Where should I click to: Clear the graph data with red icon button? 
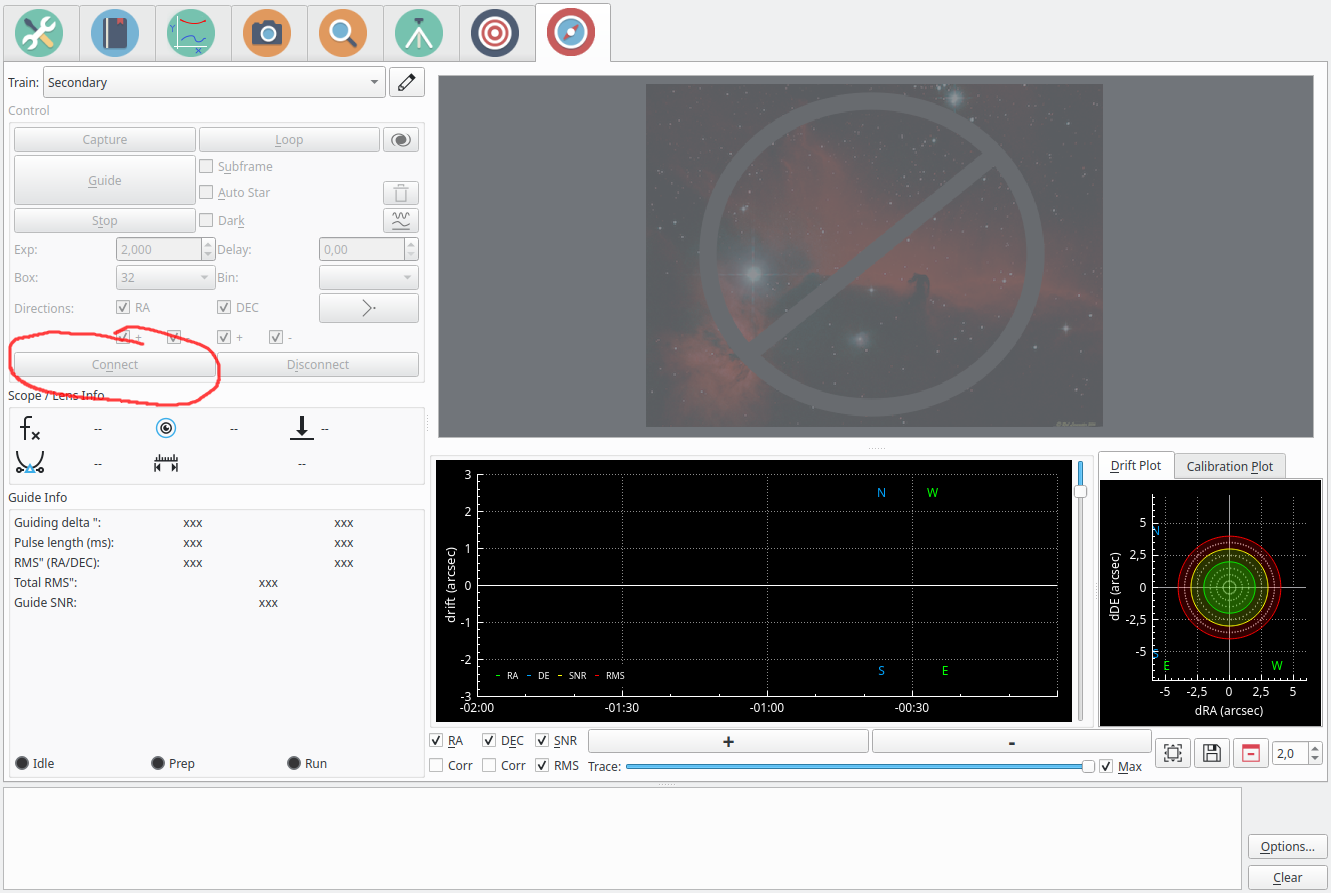1250,753
